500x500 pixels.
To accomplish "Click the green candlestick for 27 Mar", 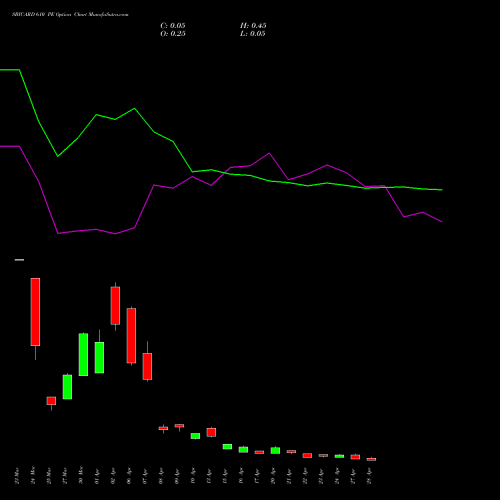I will 67,387.
